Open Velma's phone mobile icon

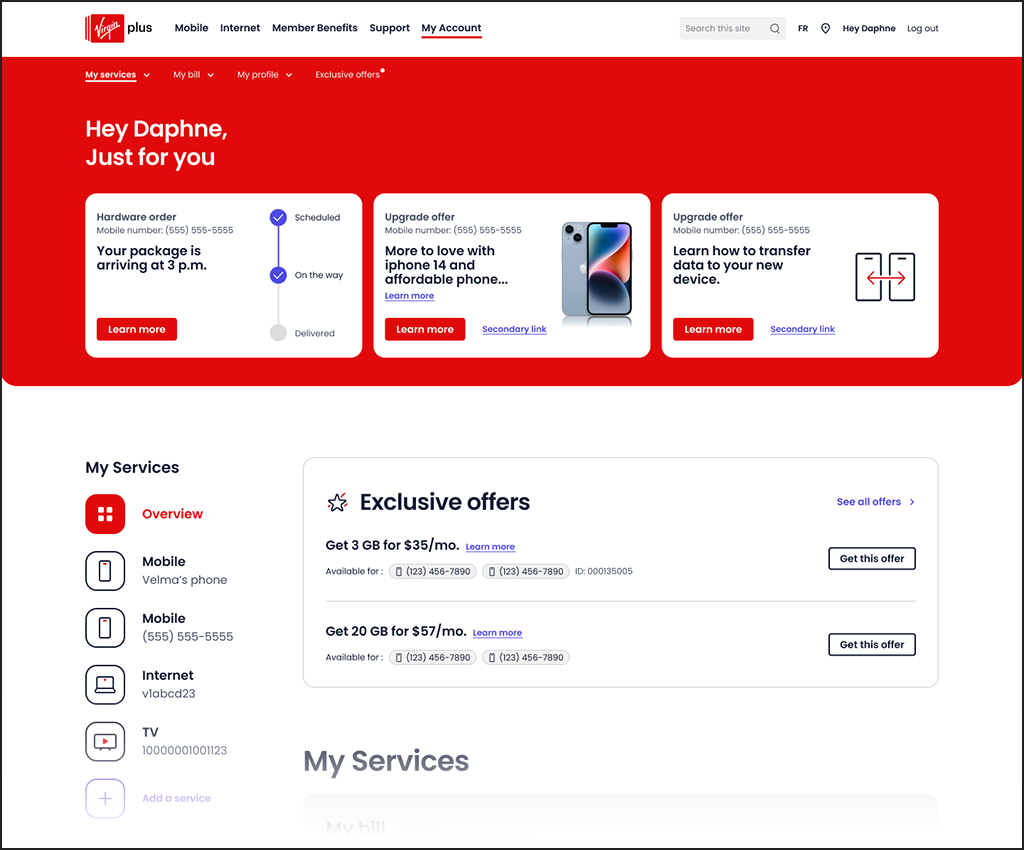point(105,571)
